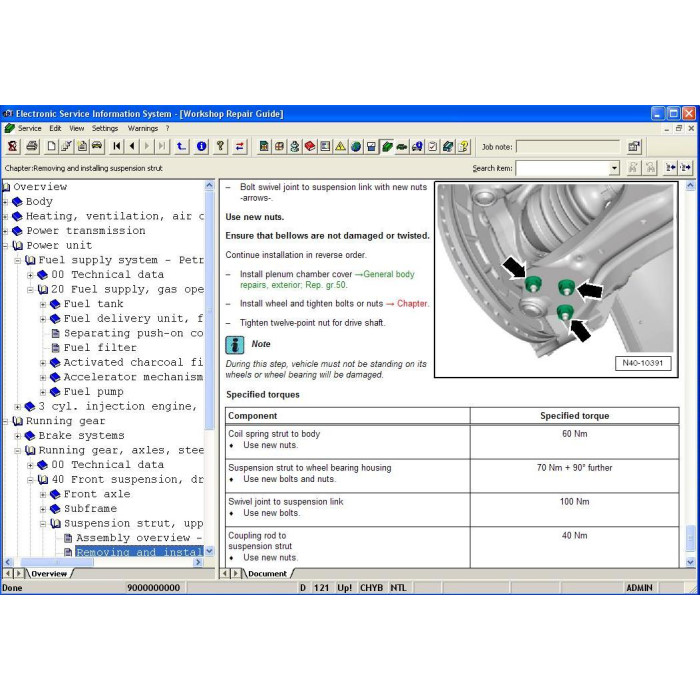The height and width of the screenshot is (700, 700).
Task: Go to the previous page arrow
Action: coord(132,146)
